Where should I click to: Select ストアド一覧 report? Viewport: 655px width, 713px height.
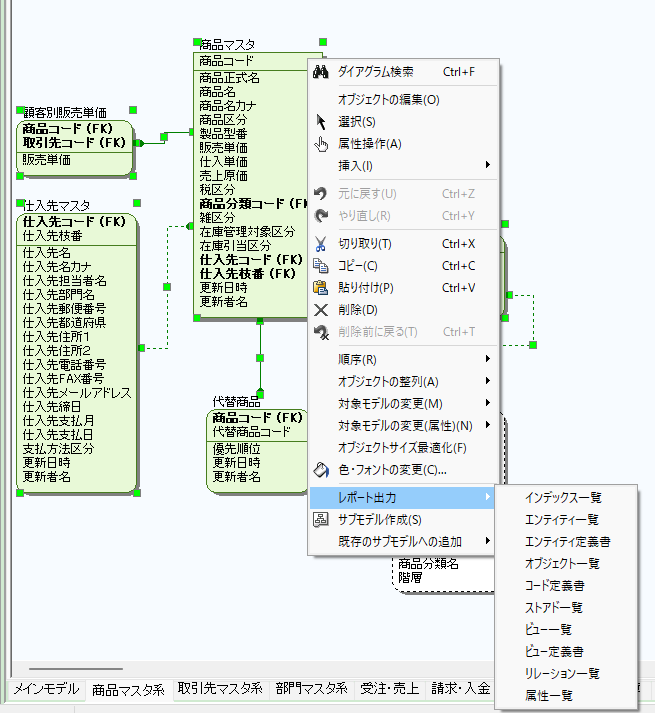pos(566,608)
